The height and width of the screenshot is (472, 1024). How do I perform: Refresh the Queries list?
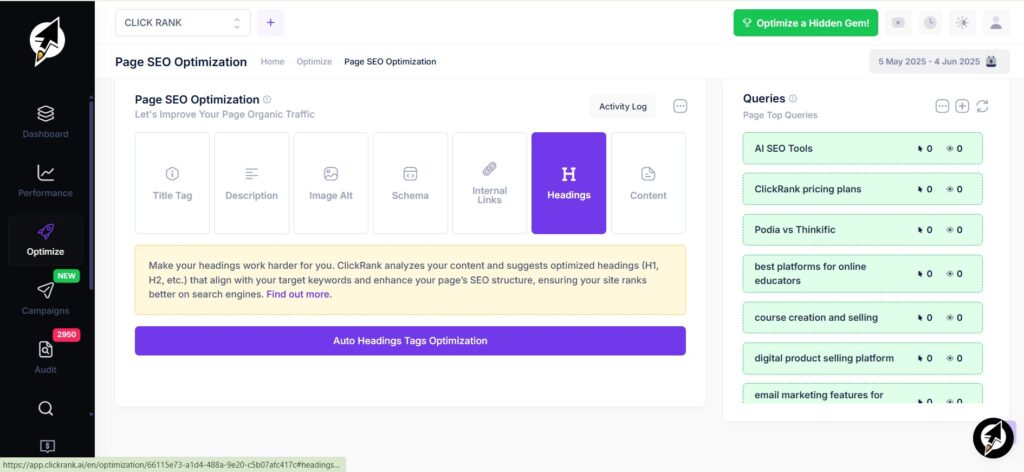point(982,106)
